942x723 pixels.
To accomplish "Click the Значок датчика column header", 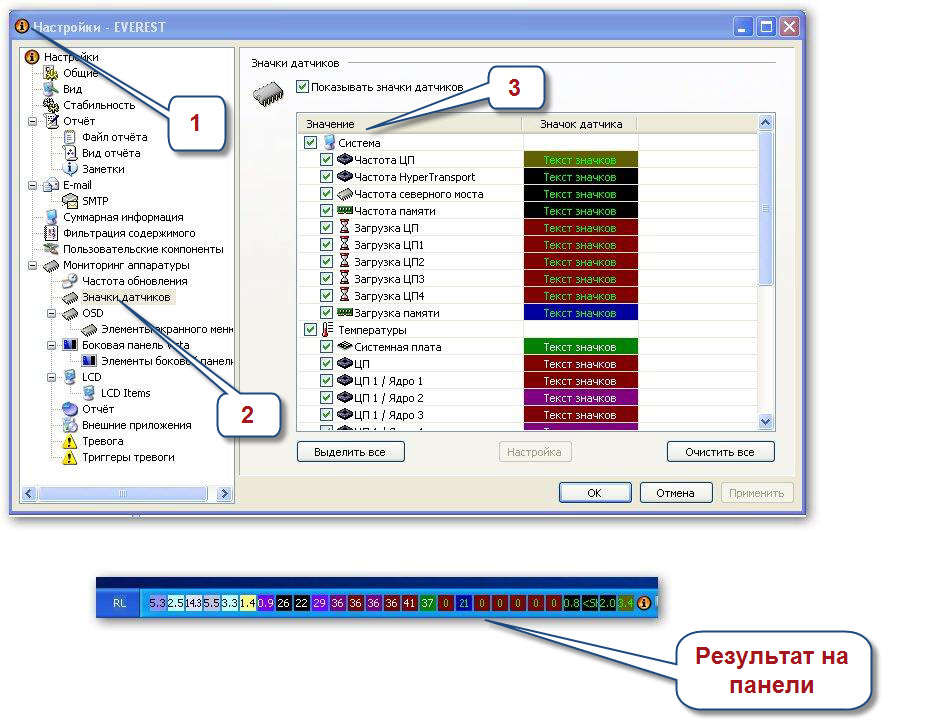I will [x=581, y=124].
